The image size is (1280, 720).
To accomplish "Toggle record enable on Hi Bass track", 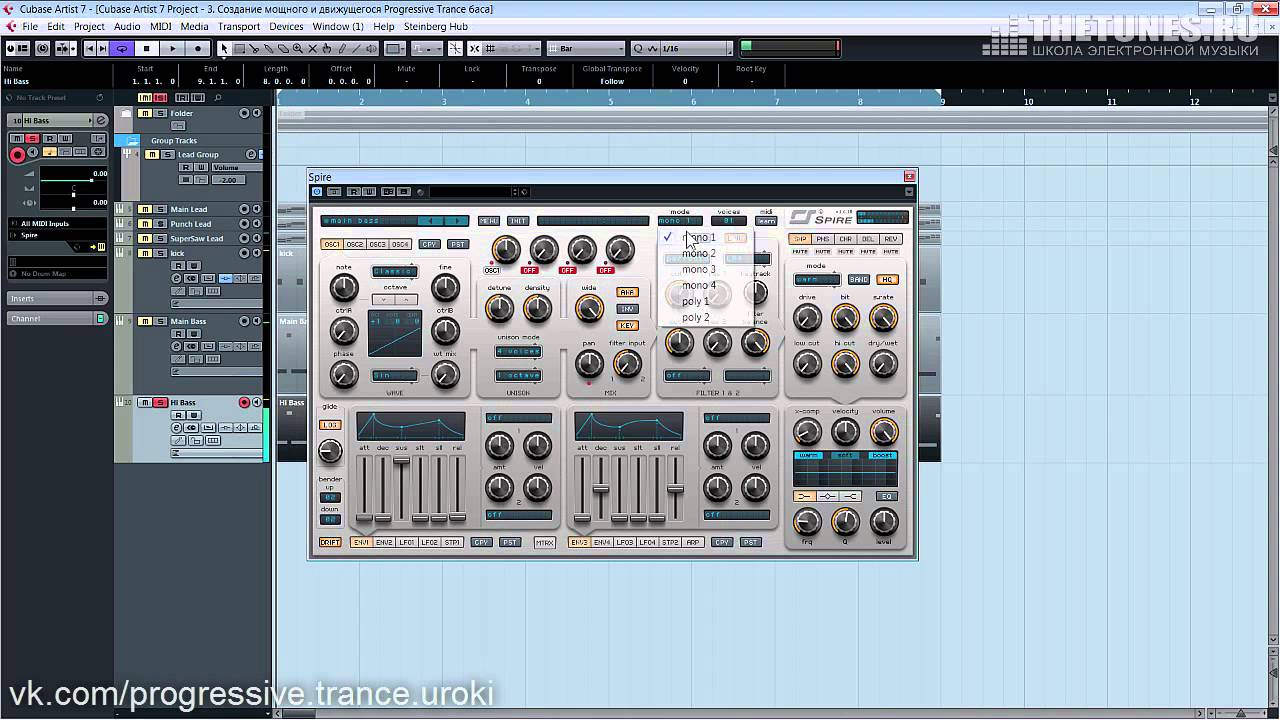I will pyautogui.click(x=244, y=403).
